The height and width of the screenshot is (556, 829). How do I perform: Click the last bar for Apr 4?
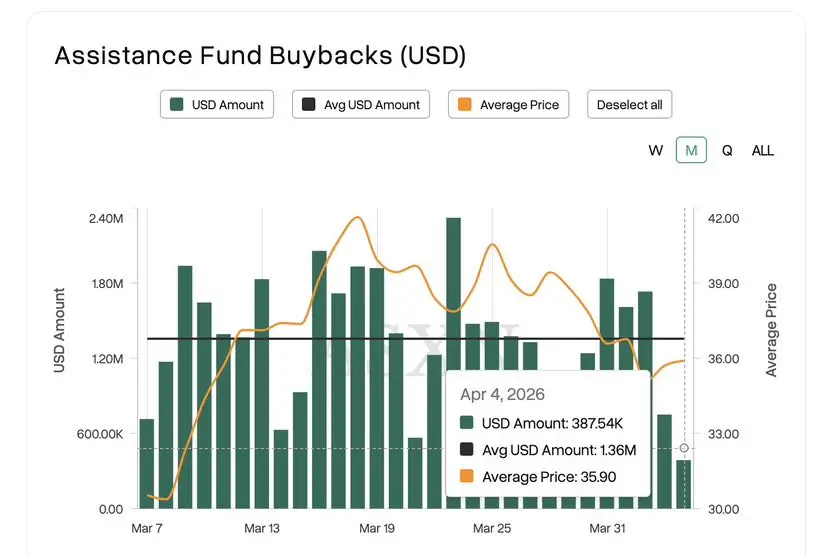coord(684,484)
